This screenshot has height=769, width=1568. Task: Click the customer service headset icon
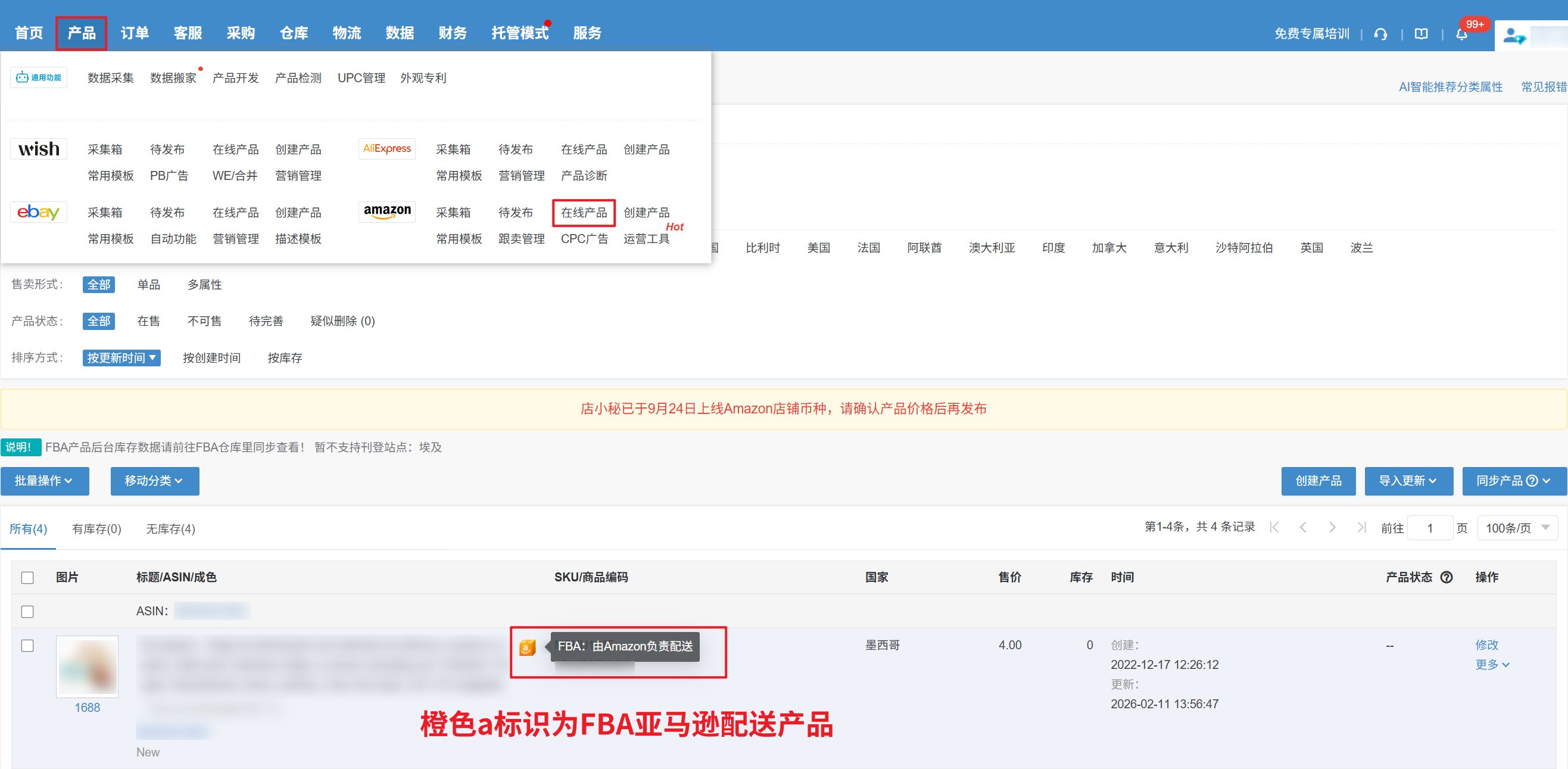click(1380, 34)
